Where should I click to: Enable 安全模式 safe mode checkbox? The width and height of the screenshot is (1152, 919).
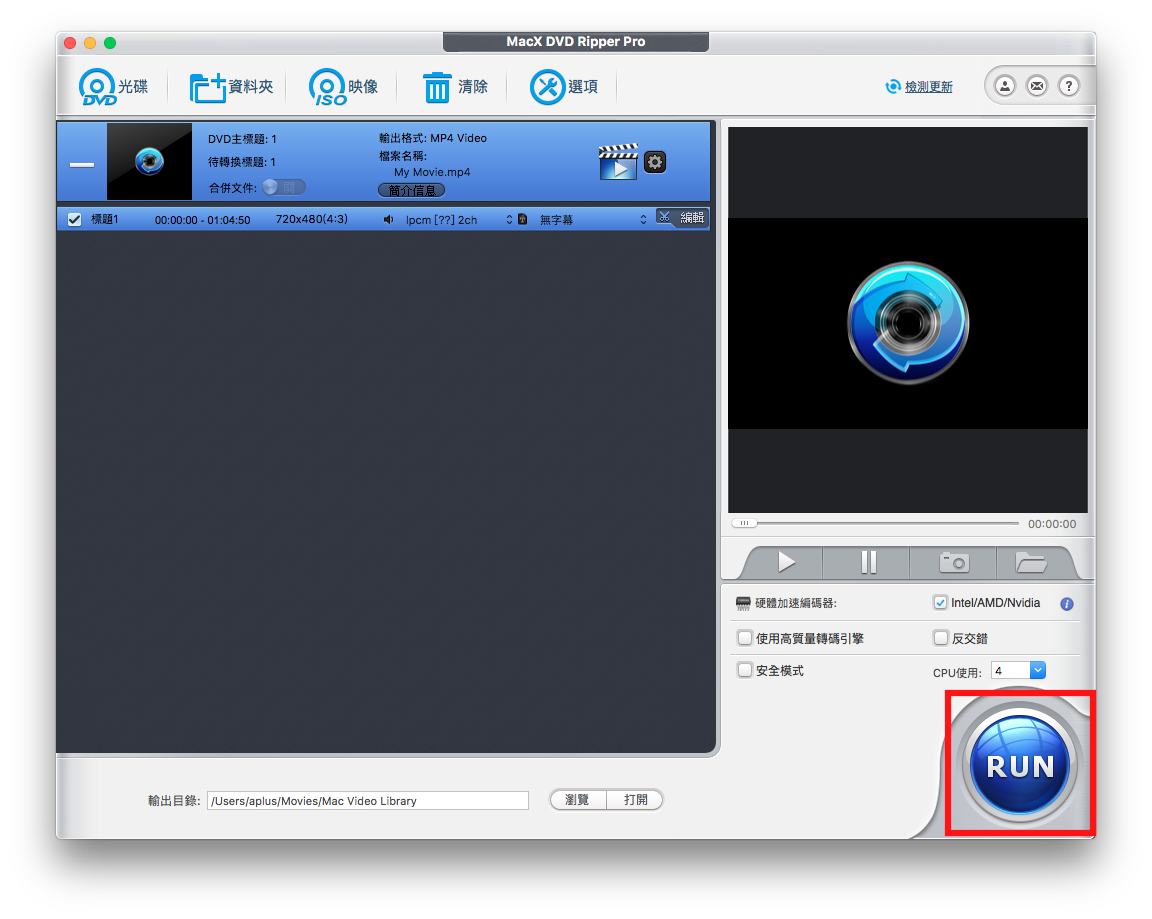point(745,670)
